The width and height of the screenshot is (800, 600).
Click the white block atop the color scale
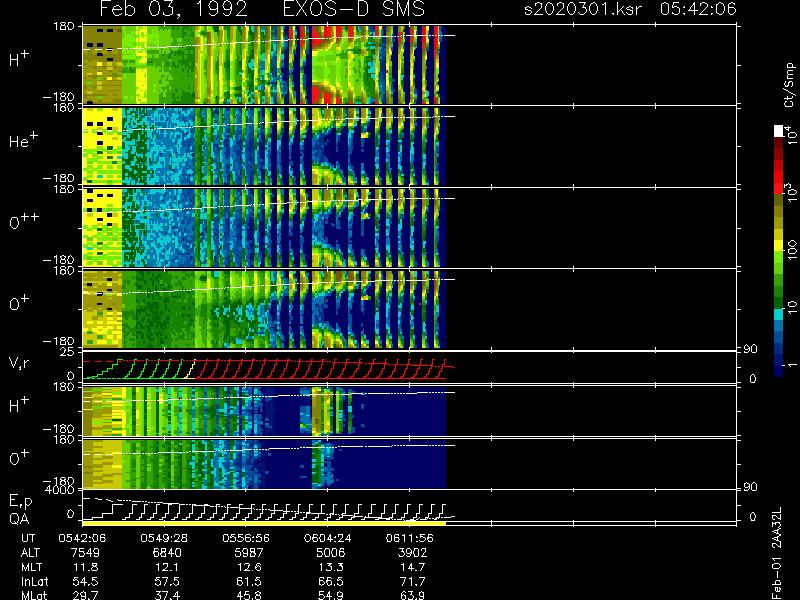tap(779, 131)
